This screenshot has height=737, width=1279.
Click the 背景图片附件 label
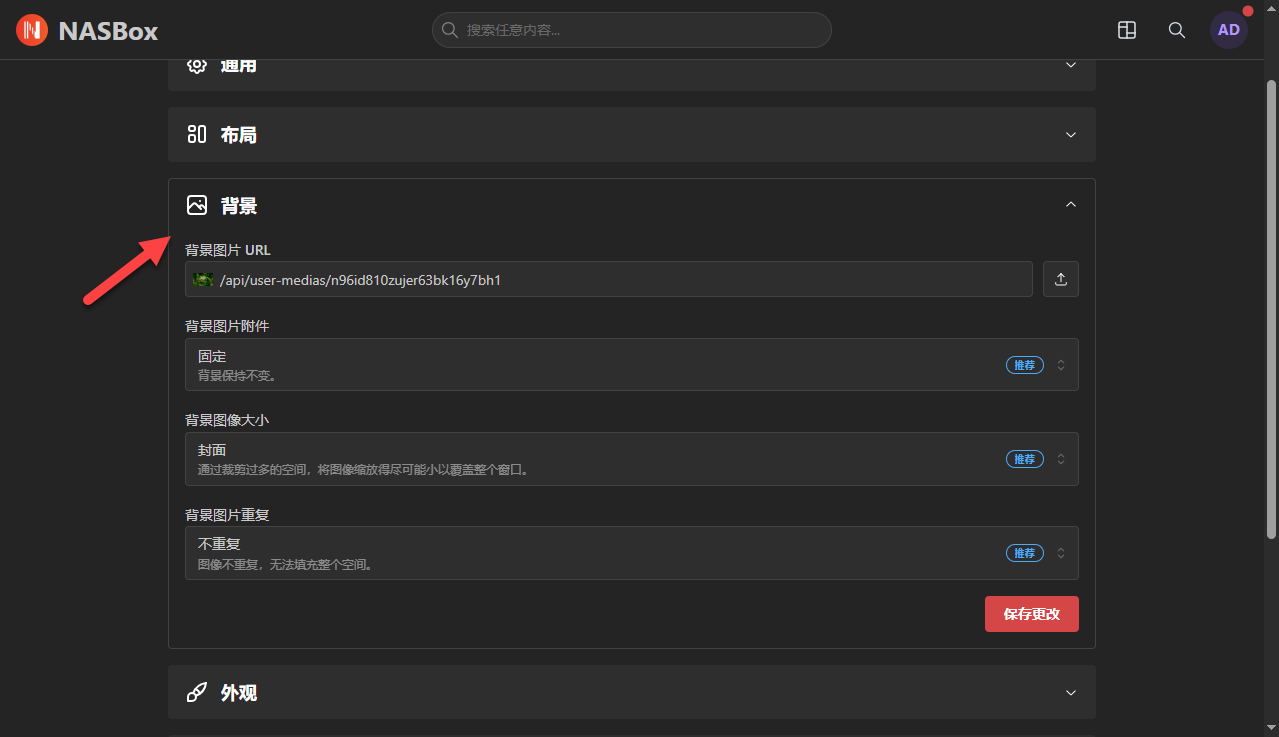(227, 326)
